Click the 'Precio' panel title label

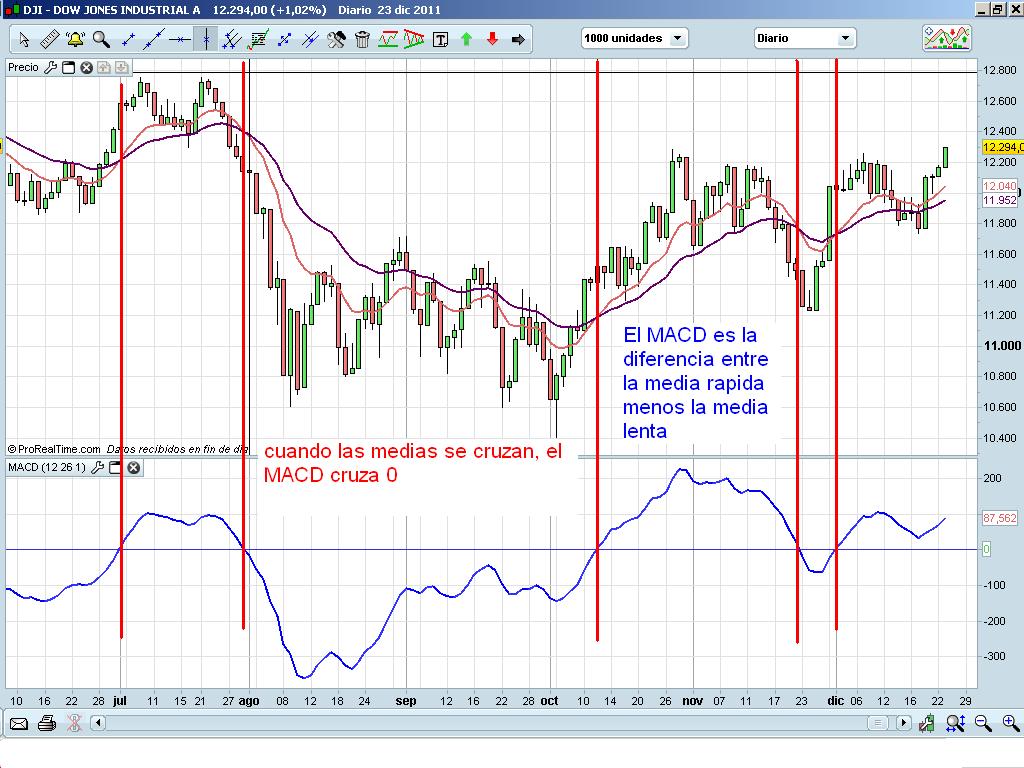coord(24,67)
